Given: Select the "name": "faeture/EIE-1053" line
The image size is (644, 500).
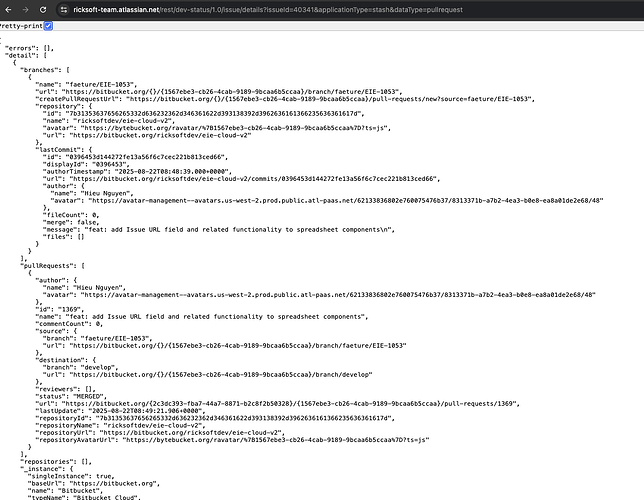Looking at the screenshot, I should tap(86, 84).
